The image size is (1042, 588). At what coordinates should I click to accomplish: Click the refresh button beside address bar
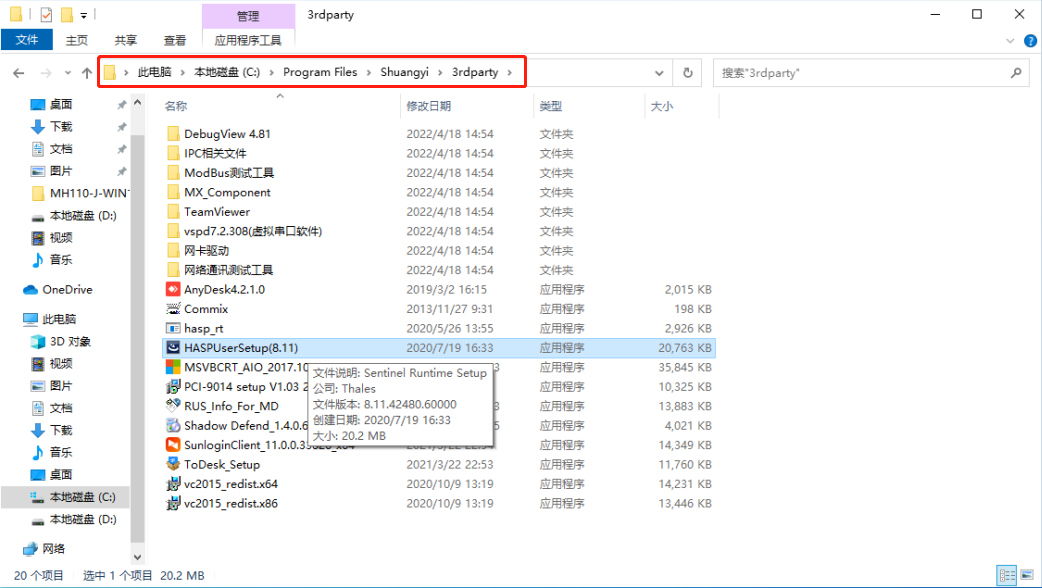(687, 73)
